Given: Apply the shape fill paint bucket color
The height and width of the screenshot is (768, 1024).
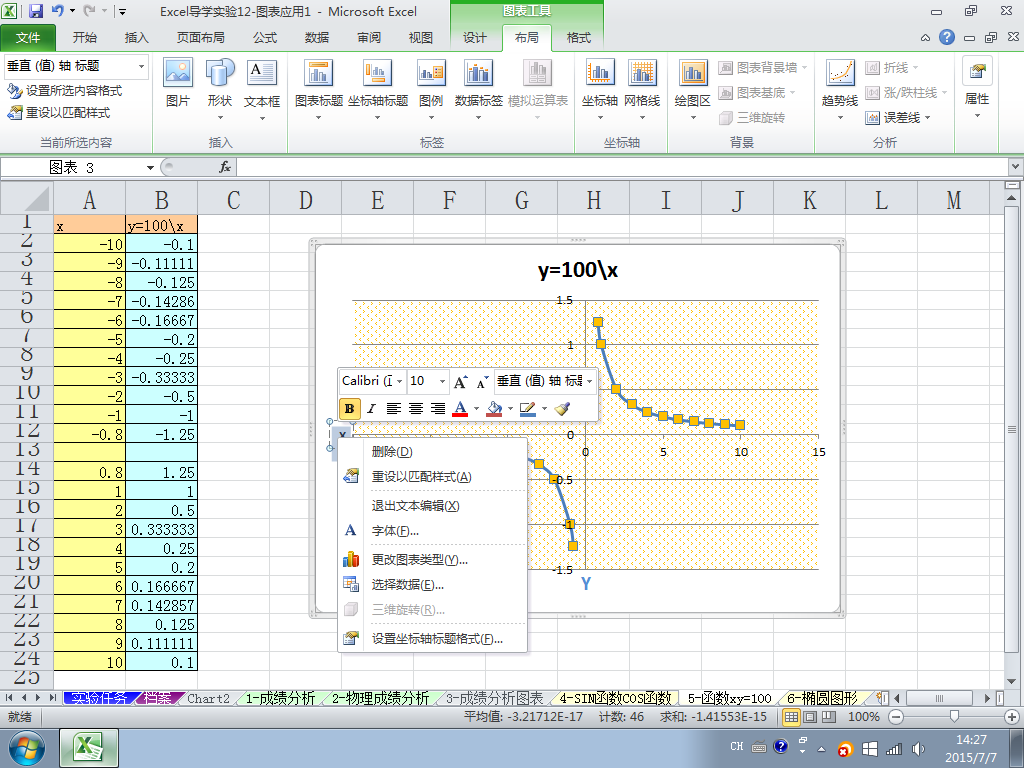Looking at the screenshot, I should 494,409.
